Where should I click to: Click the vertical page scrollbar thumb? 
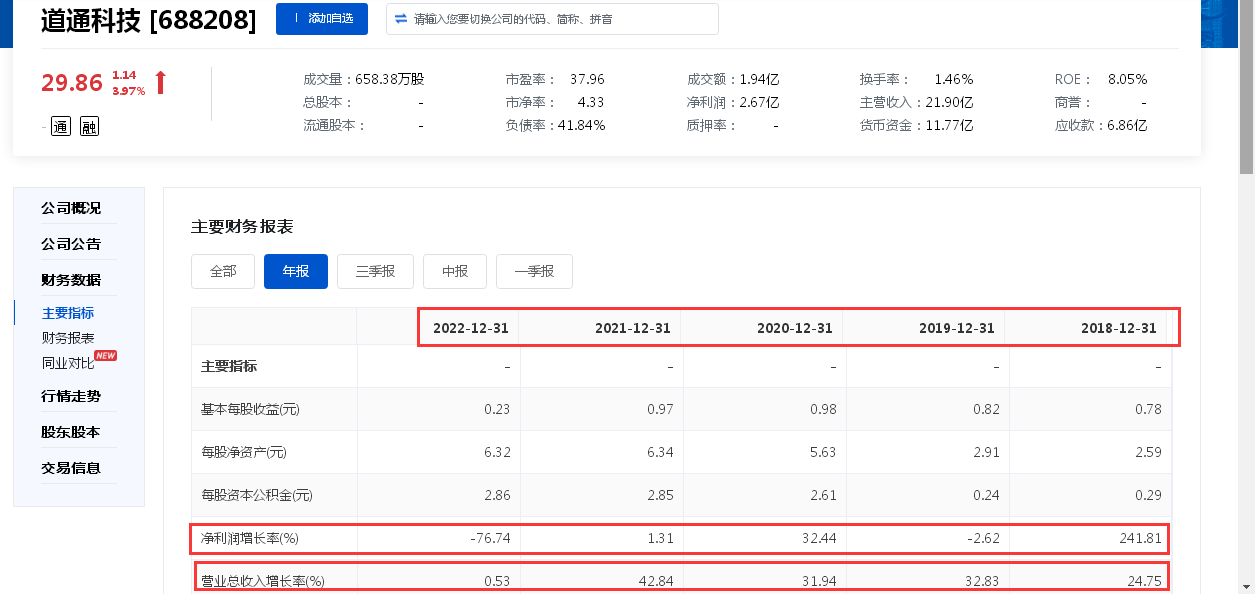(1247, 89)
